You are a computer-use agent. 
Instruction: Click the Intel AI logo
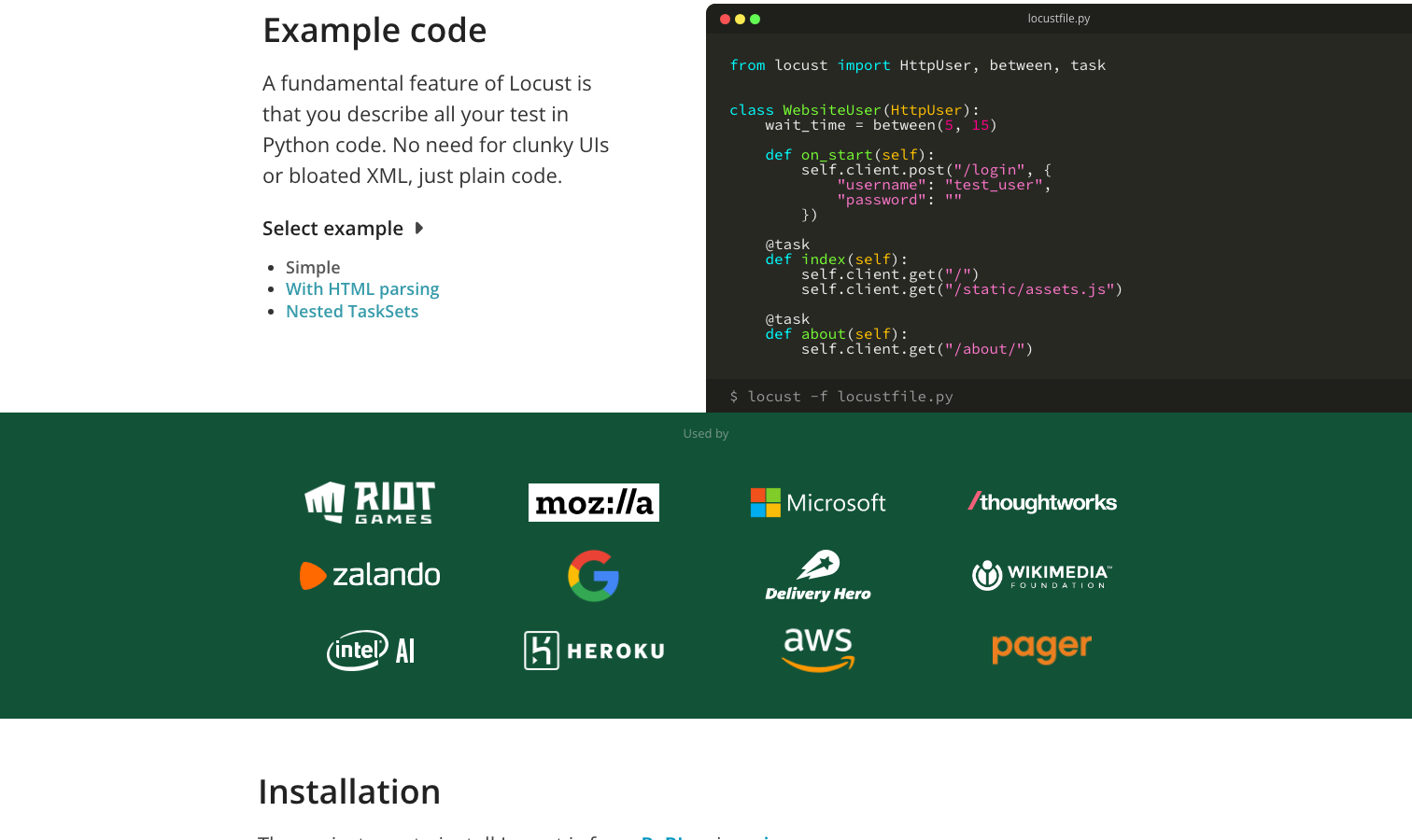[370, 651]
